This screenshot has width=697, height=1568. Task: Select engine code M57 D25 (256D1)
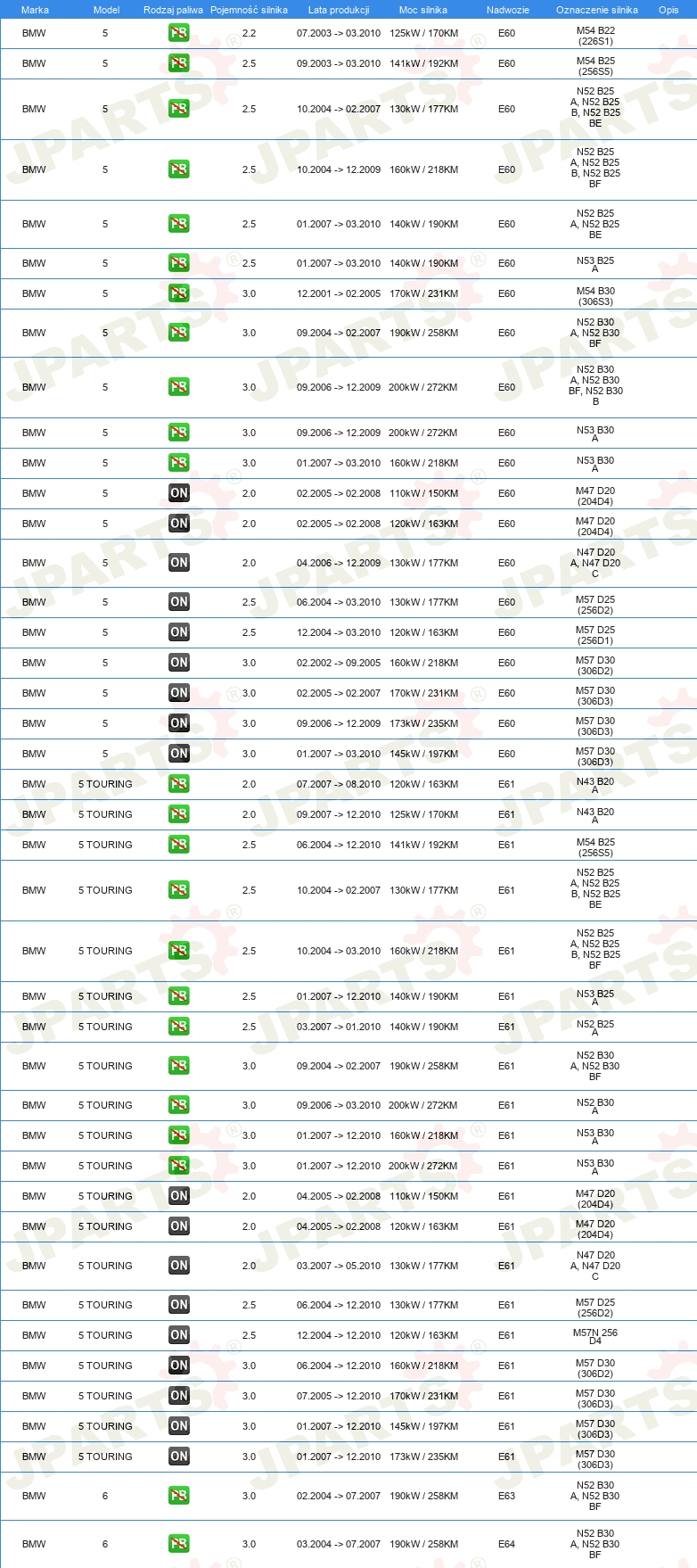point(595,635)
